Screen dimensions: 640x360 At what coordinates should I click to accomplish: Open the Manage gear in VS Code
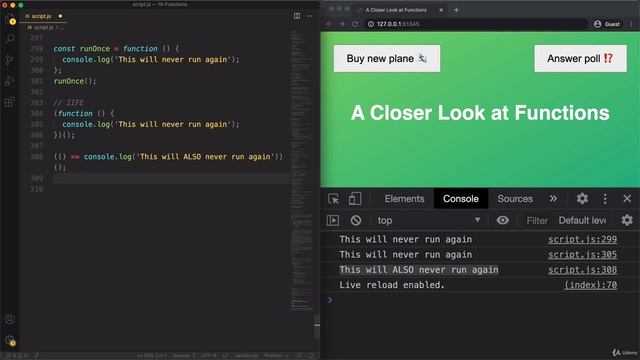pyautogui.click(x=10, y=340)
